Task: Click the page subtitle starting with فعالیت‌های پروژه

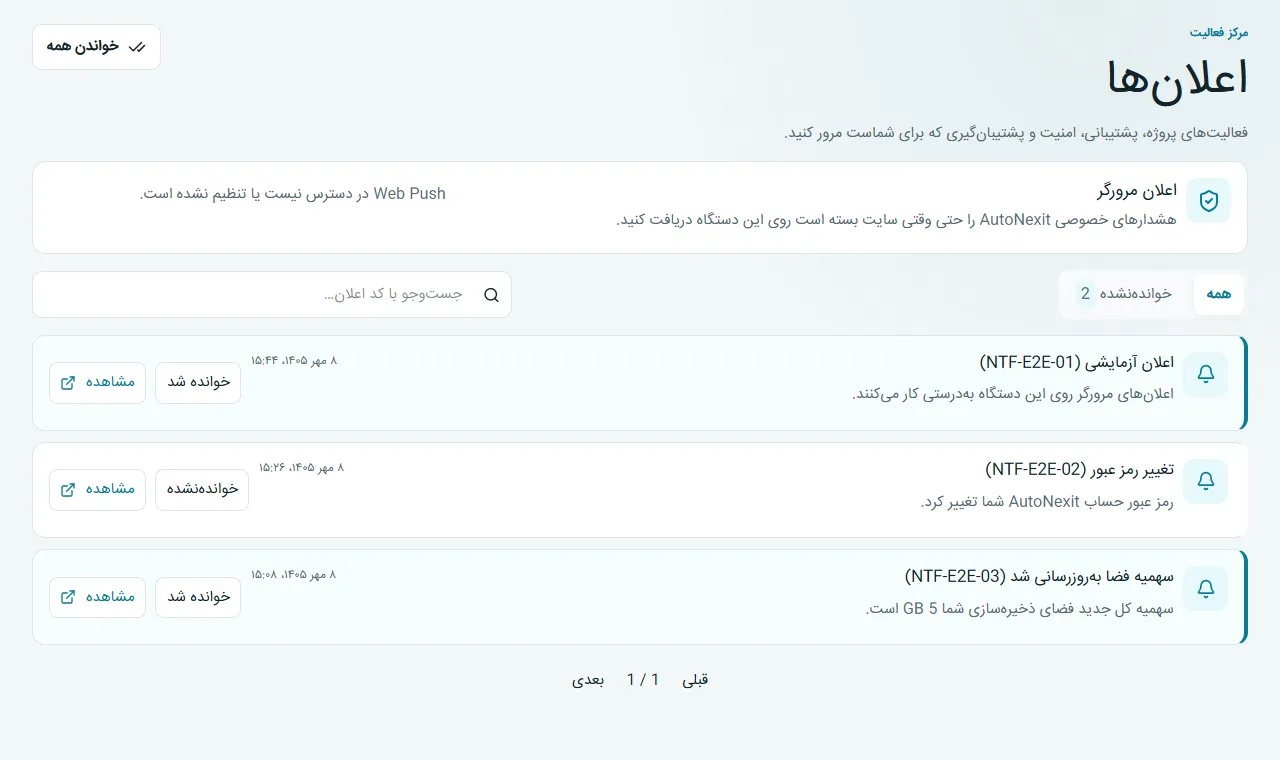Action: coord(1016,133)
